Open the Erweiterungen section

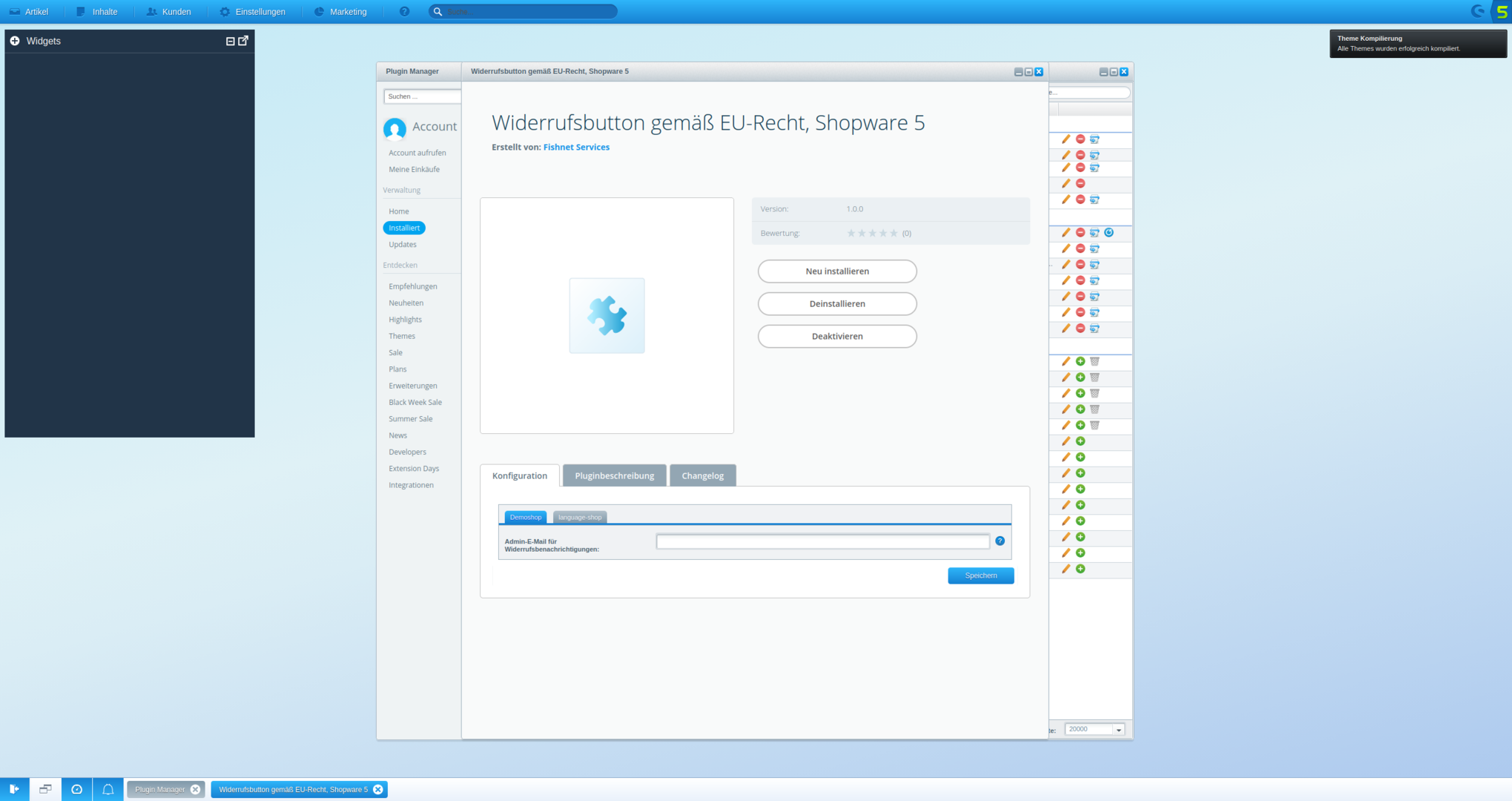coord(413,386)
